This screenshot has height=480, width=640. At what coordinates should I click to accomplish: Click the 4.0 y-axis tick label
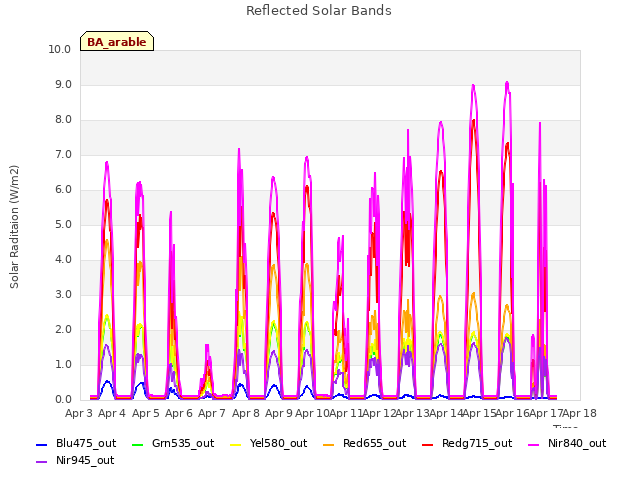pyautogui.click(x=63, y=260)
